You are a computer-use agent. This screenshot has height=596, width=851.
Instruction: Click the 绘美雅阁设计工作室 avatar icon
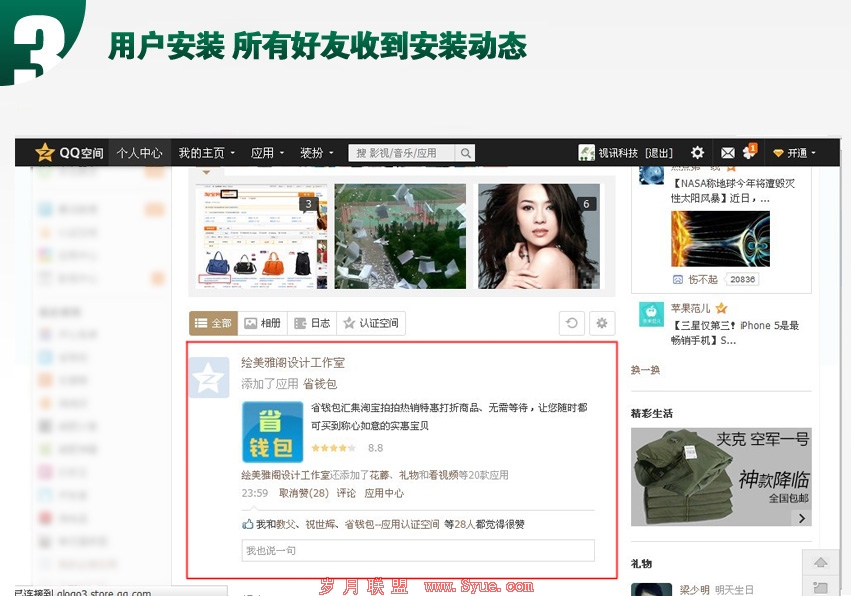[x=209, y=377]
